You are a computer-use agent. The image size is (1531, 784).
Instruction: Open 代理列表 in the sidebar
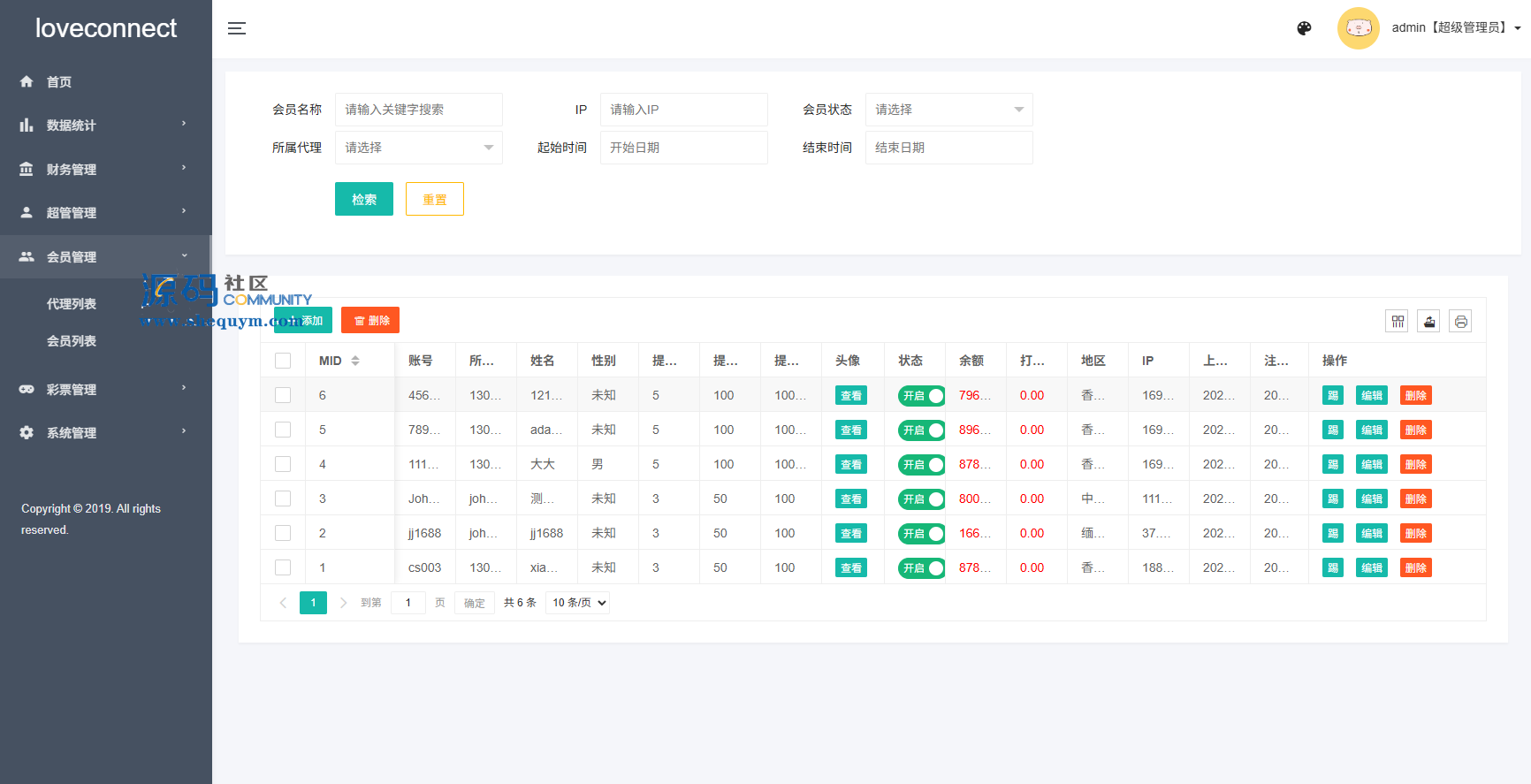[x=72, y=304]
